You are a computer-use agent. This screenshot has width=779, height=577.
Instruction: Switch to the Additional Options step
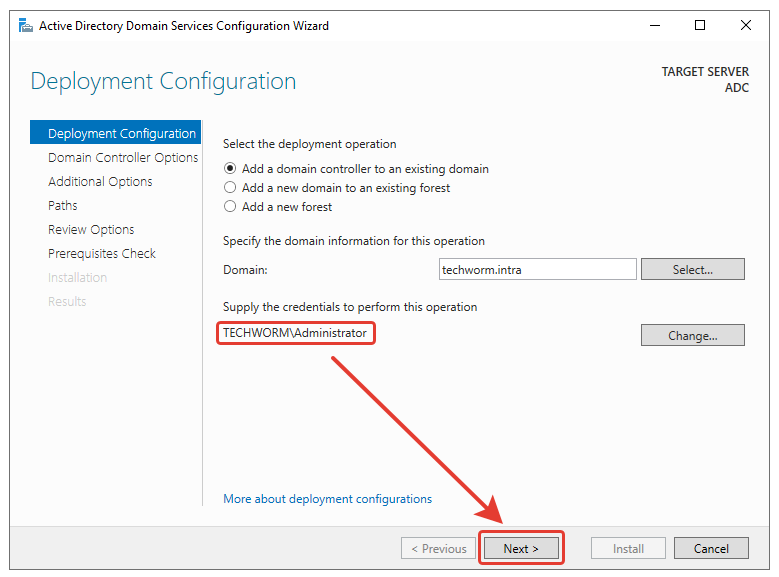(100, 182)
